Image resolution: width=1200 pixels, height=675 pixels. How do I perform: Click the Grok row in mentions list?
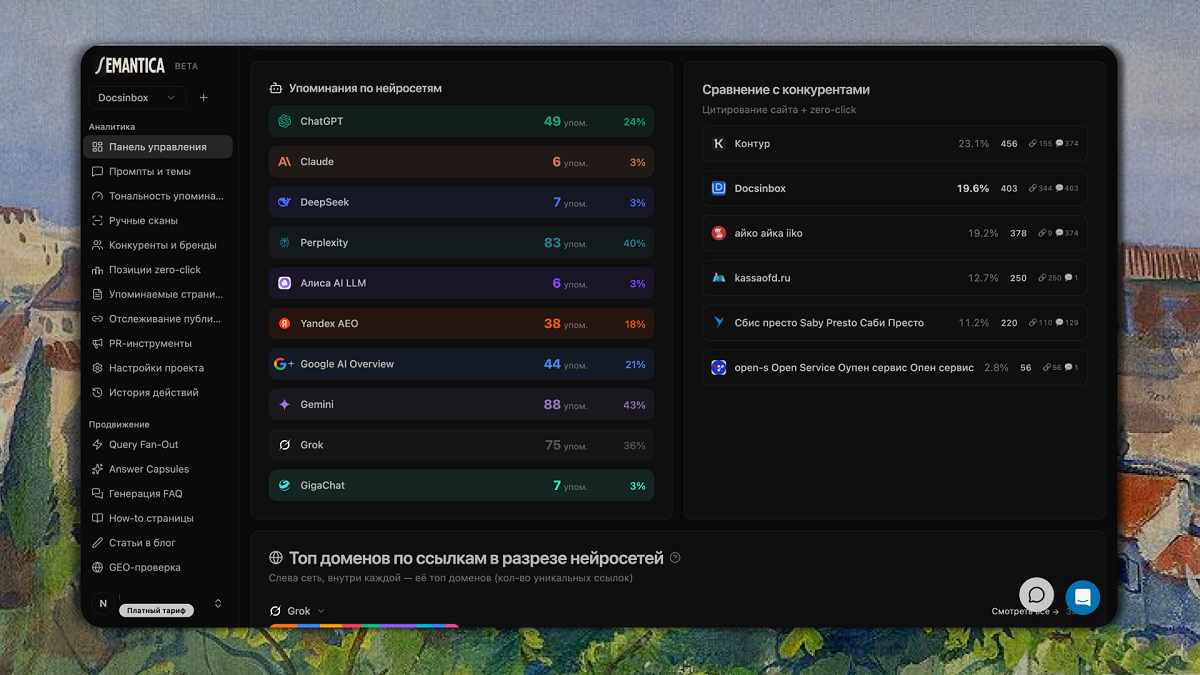point(461,445)
